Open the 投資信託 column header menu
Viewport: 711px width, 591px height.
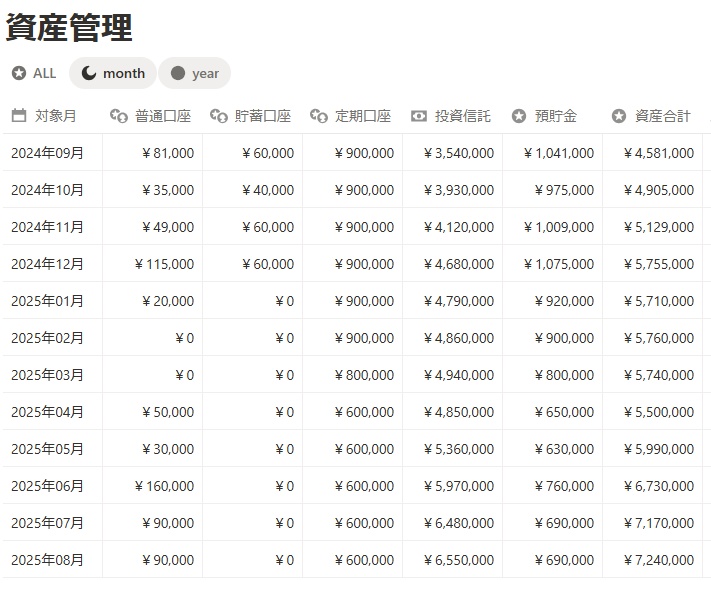(x=453, y=116)
